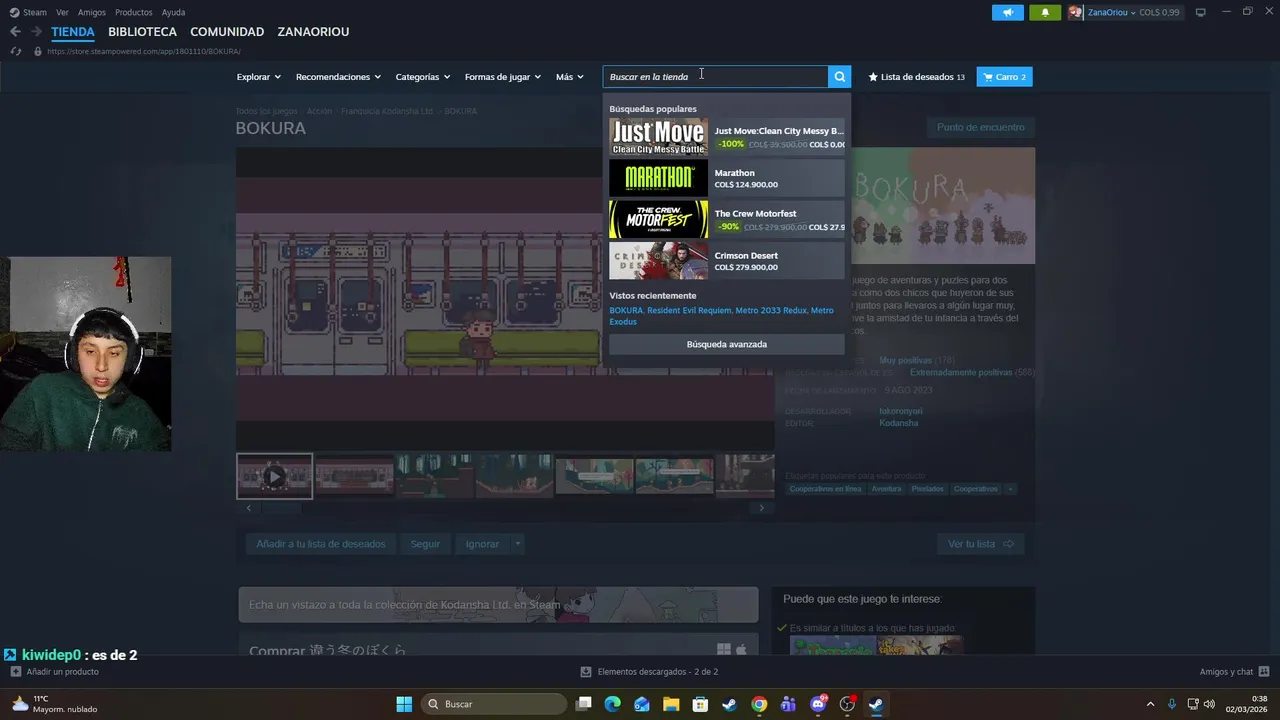
Task: Click the blue megaphone announcements icon
Action: pos(1007,12)
